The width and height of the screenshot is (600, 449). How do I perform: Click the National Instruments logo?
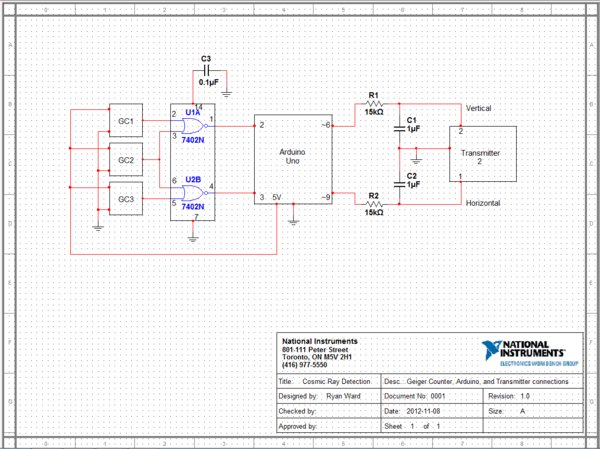530,353
